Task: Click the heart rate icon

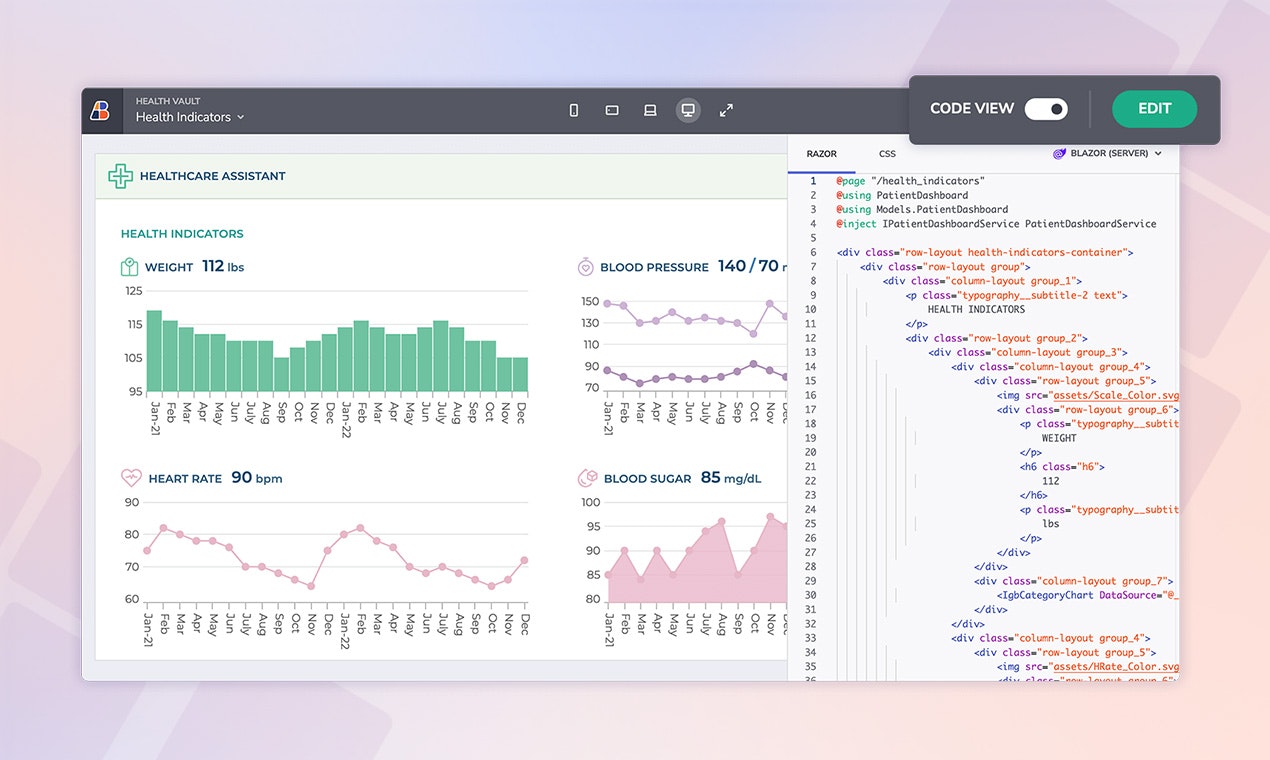Action: (131, 478)
